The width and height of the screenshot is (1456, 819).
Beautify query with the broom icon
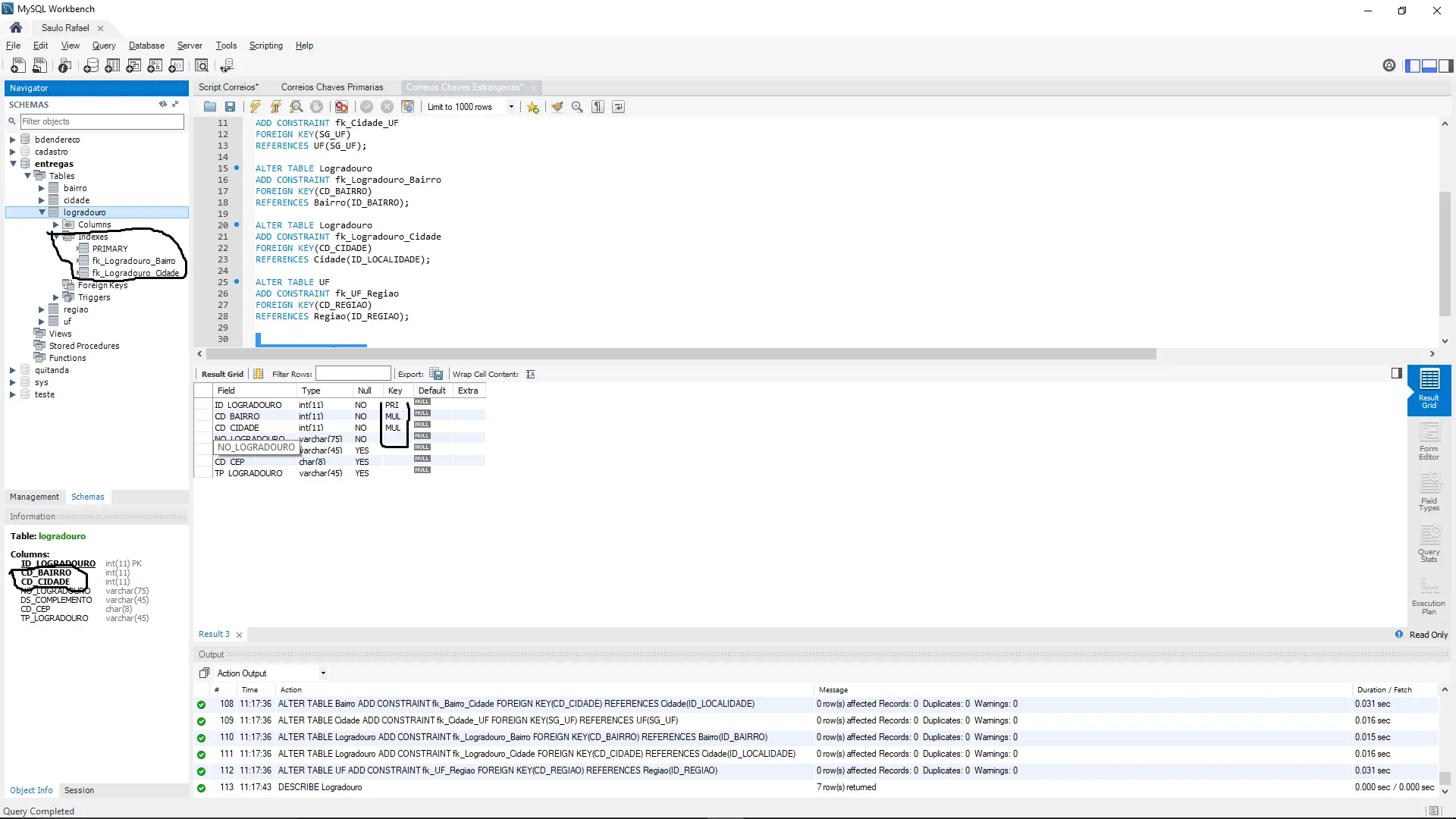pyautogui.click(x=557, y=107)
